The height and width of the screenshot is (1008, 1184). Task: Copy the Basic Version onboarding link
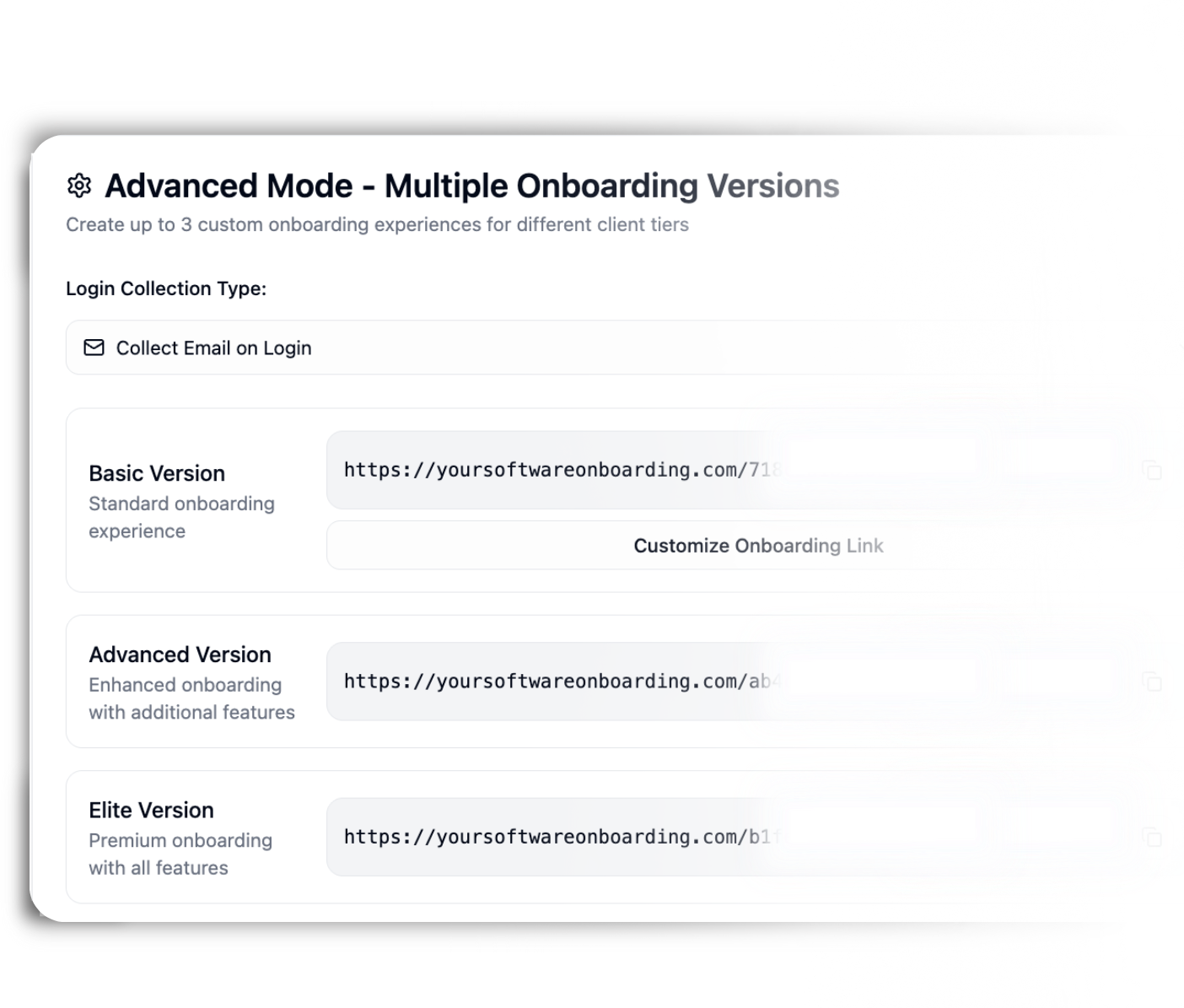1152,470
